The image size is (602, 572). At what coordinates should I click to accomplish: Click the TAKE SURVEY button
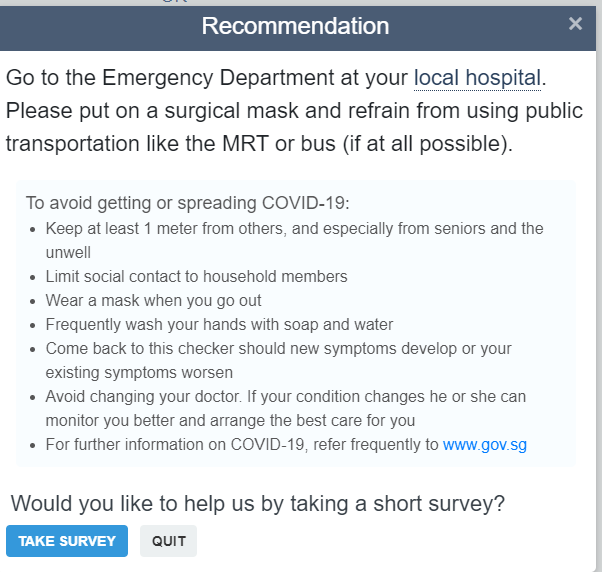[67, 541]
